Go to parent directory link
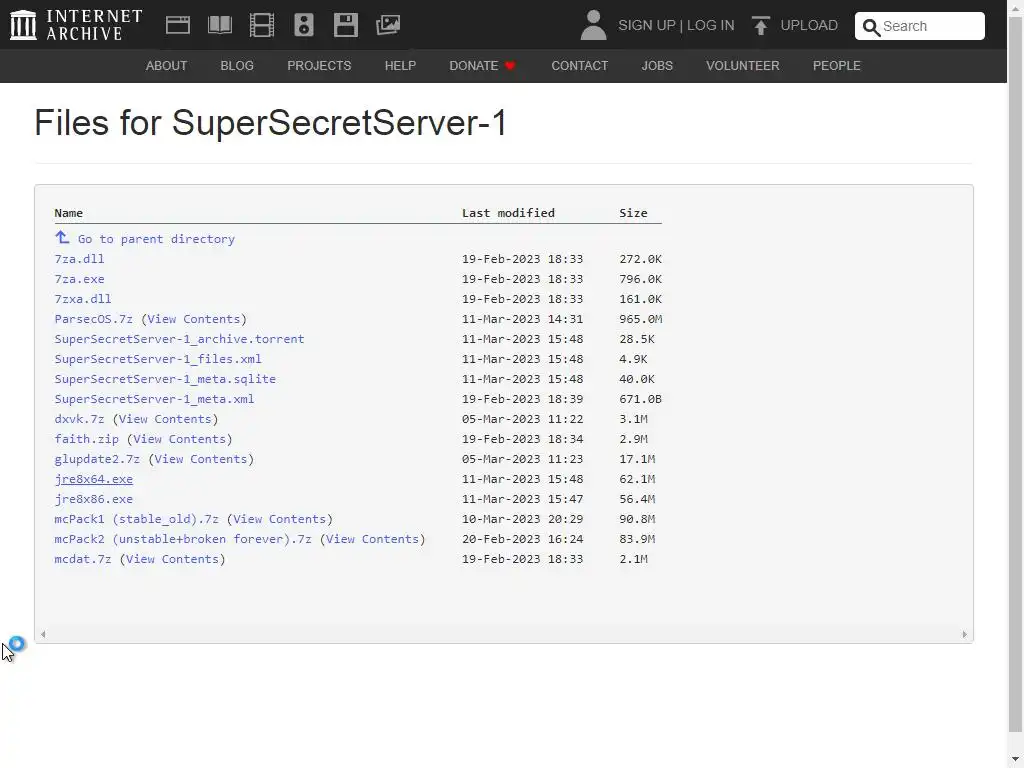The height and width of the screenshot is (768, 1024). 156,239
